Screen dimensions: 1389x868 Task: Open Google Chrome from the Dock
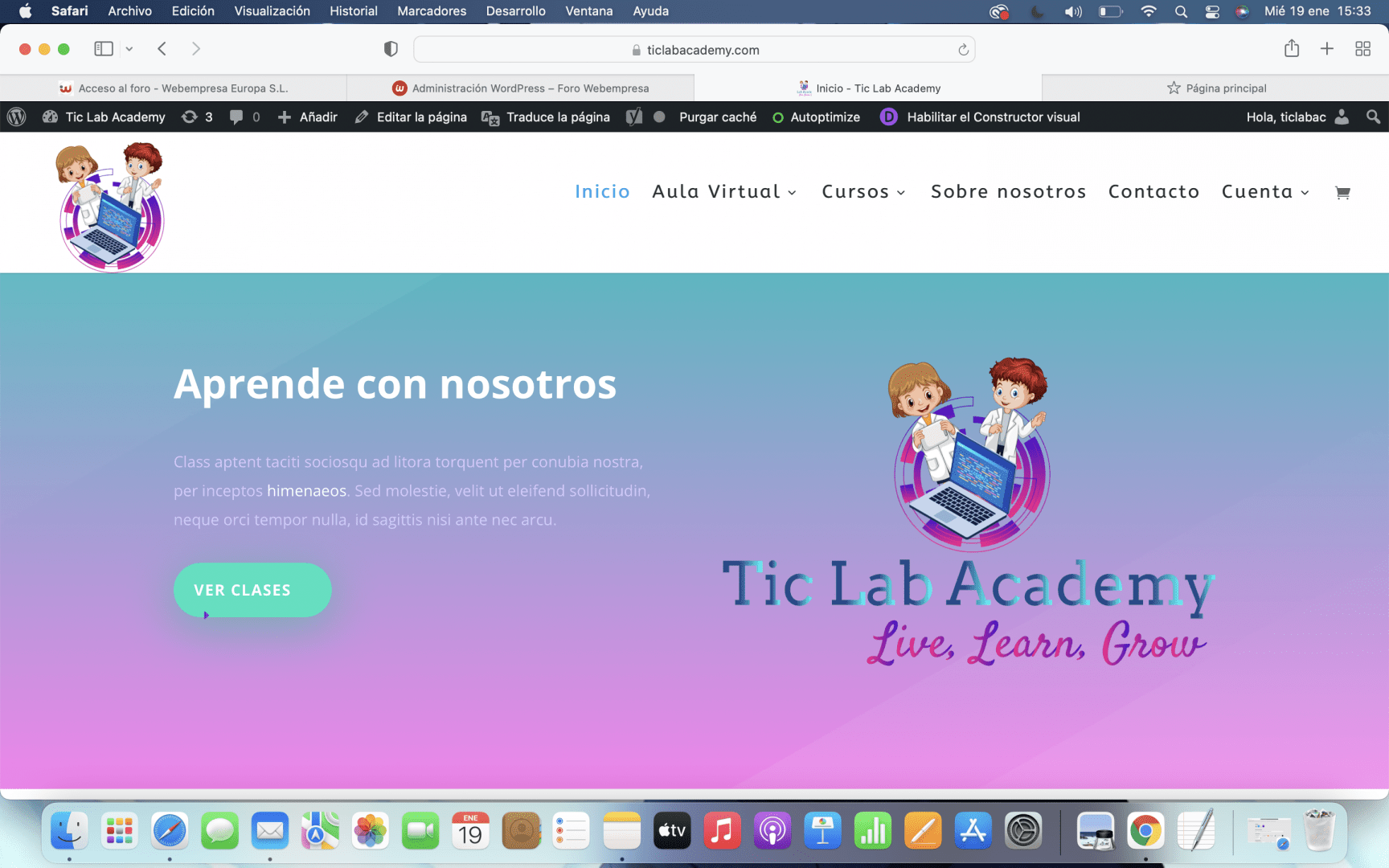tap(1145, 831)
